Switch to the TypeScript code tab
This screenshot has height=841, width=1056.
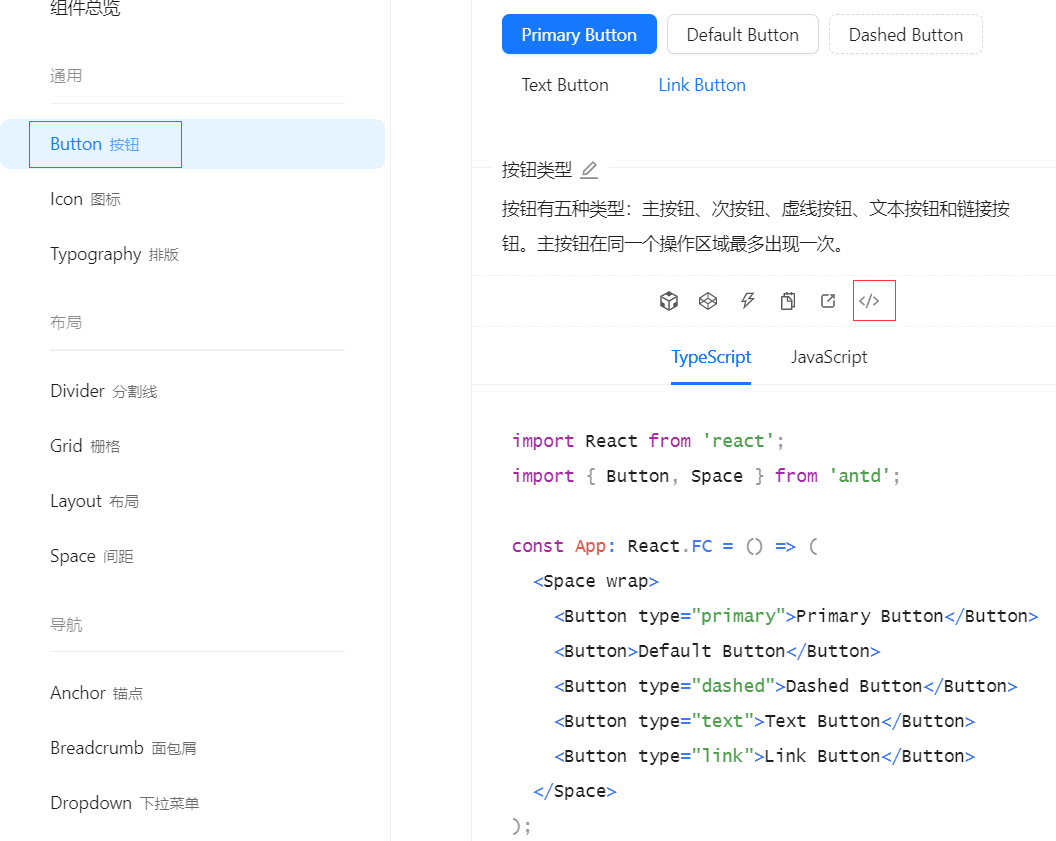711,356
